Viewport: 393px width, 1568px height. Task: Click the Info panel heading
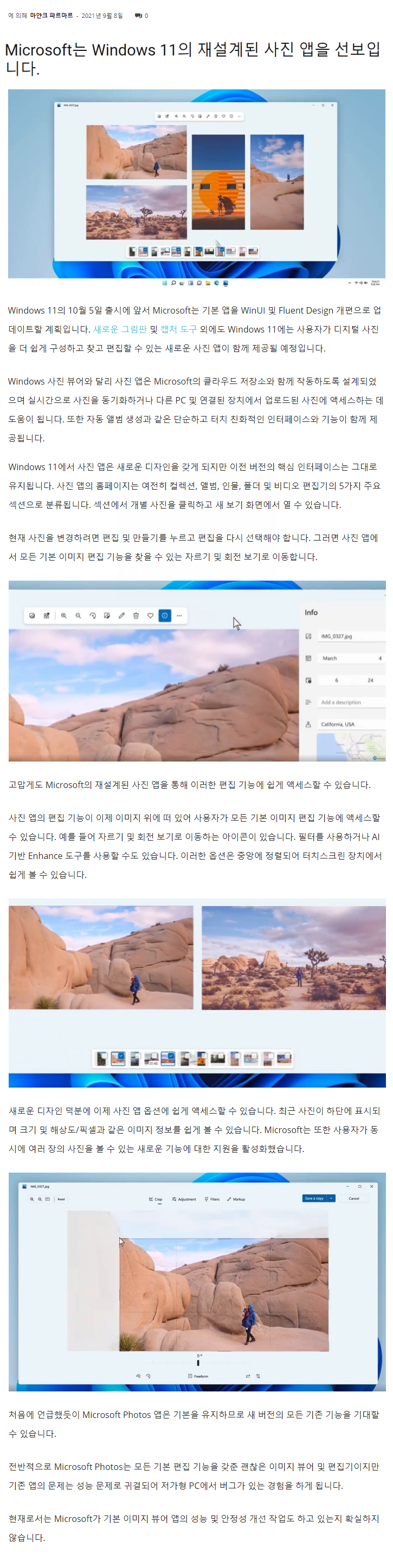click(311, 613)
